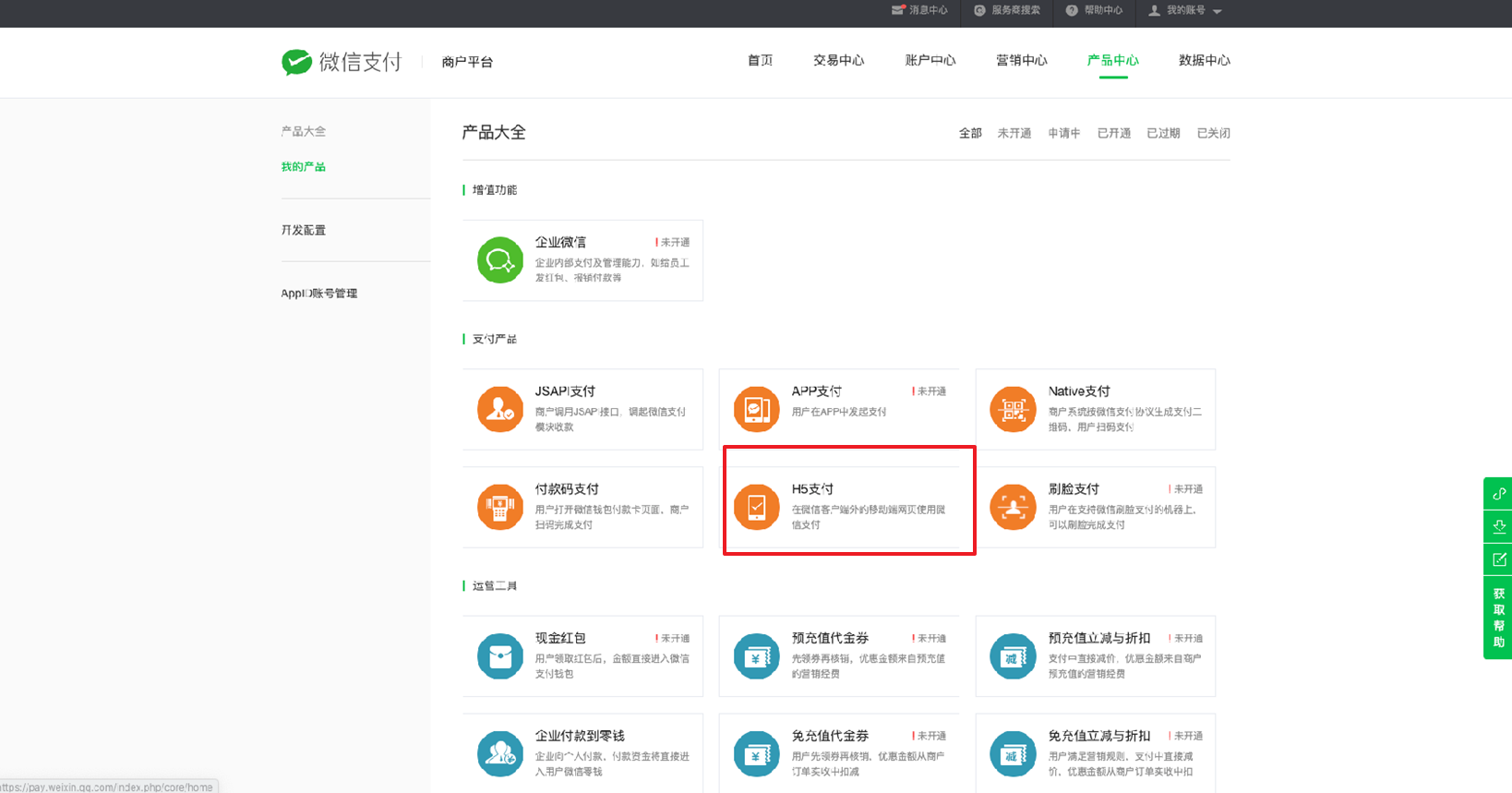Click the 刷脸支付 product title
The width and height of the screenshot is (1512, 793).
[x=1074, y=489]
